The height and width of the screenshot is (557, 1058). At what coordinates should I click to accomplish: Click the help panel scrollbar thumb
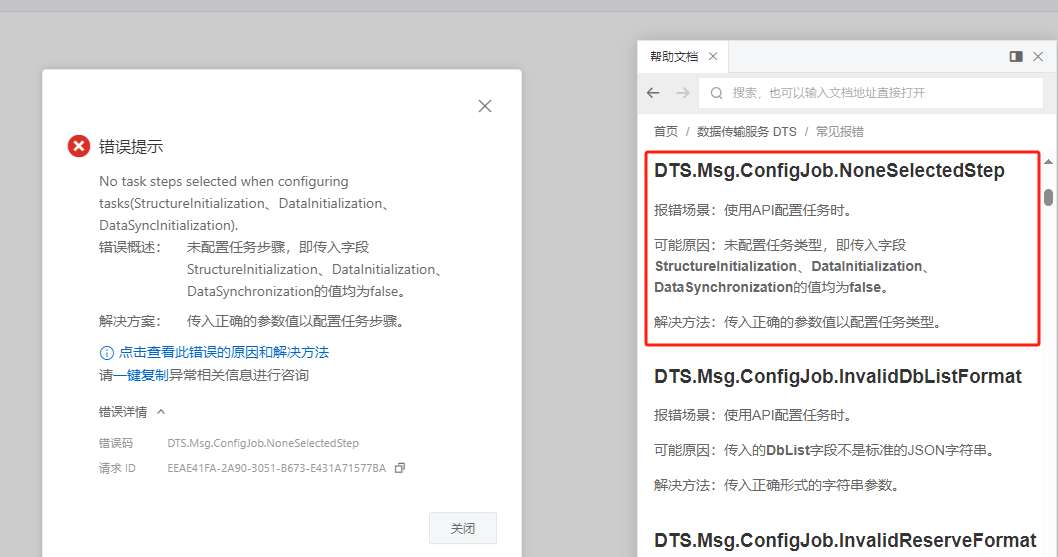pos(1048,197)
